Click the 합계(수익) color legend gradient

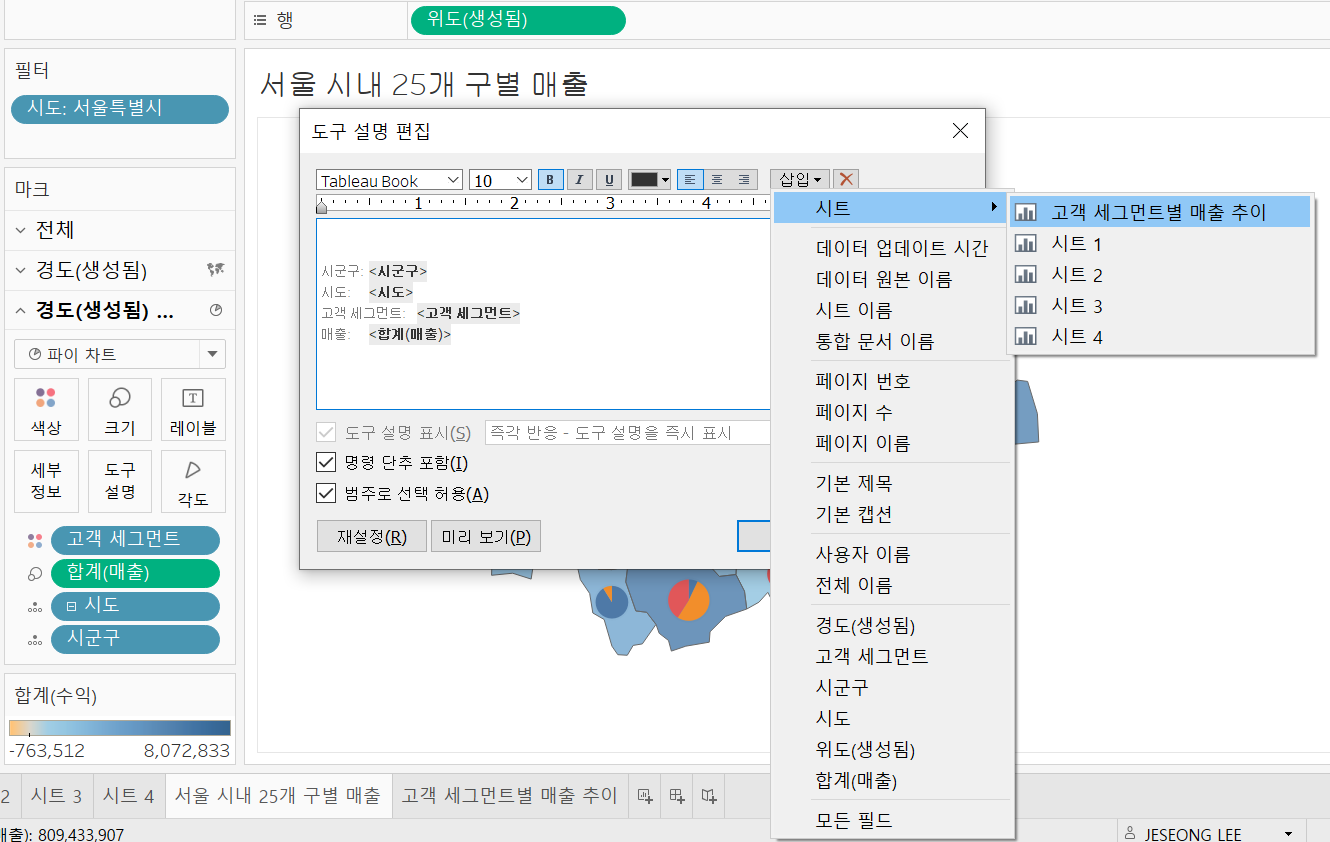coord(120,728)
